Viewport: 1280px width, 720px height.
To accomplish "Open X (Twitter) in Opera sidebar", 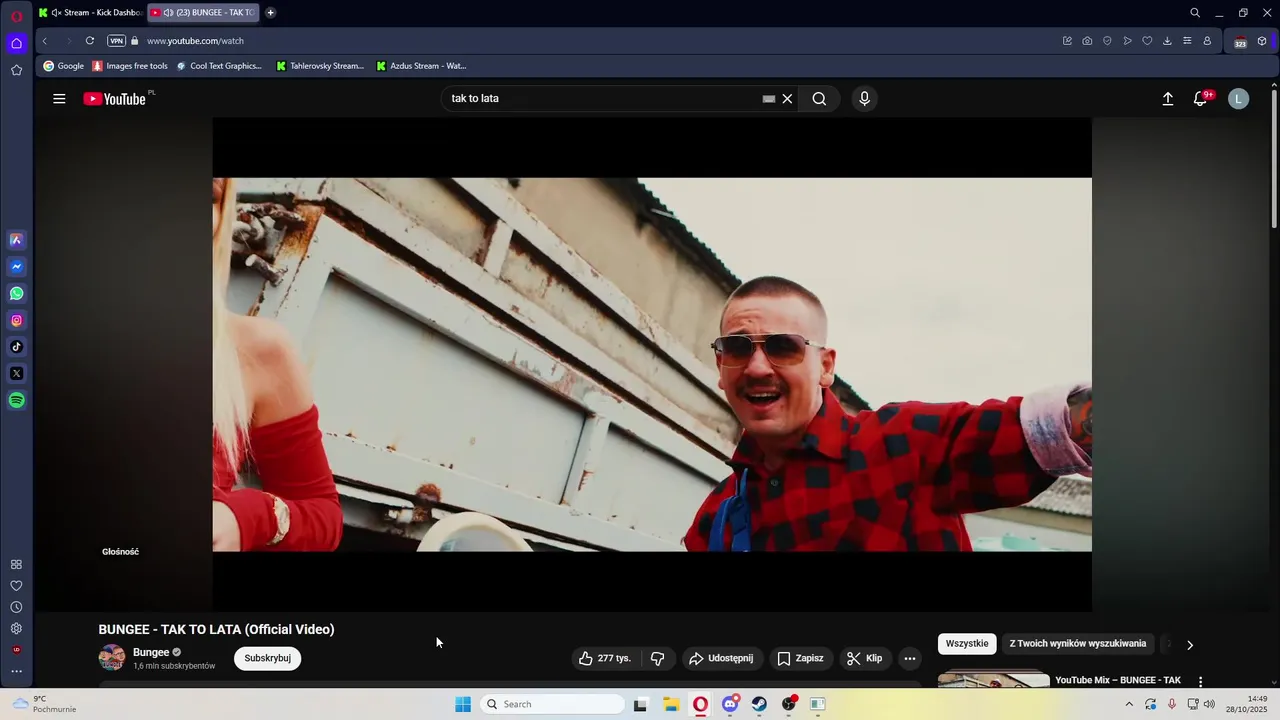I will tap(16, 373).
